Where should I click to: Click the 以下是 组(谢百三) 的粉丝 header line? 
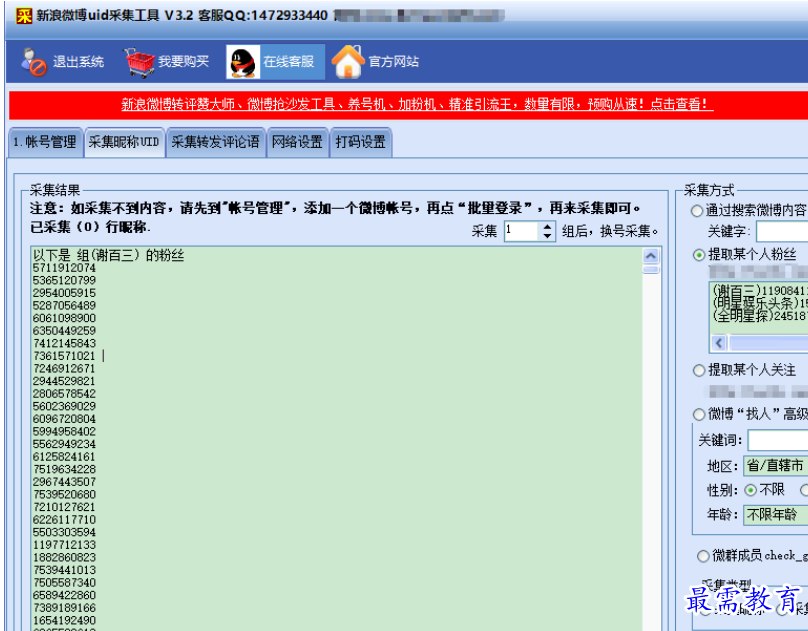108,255
